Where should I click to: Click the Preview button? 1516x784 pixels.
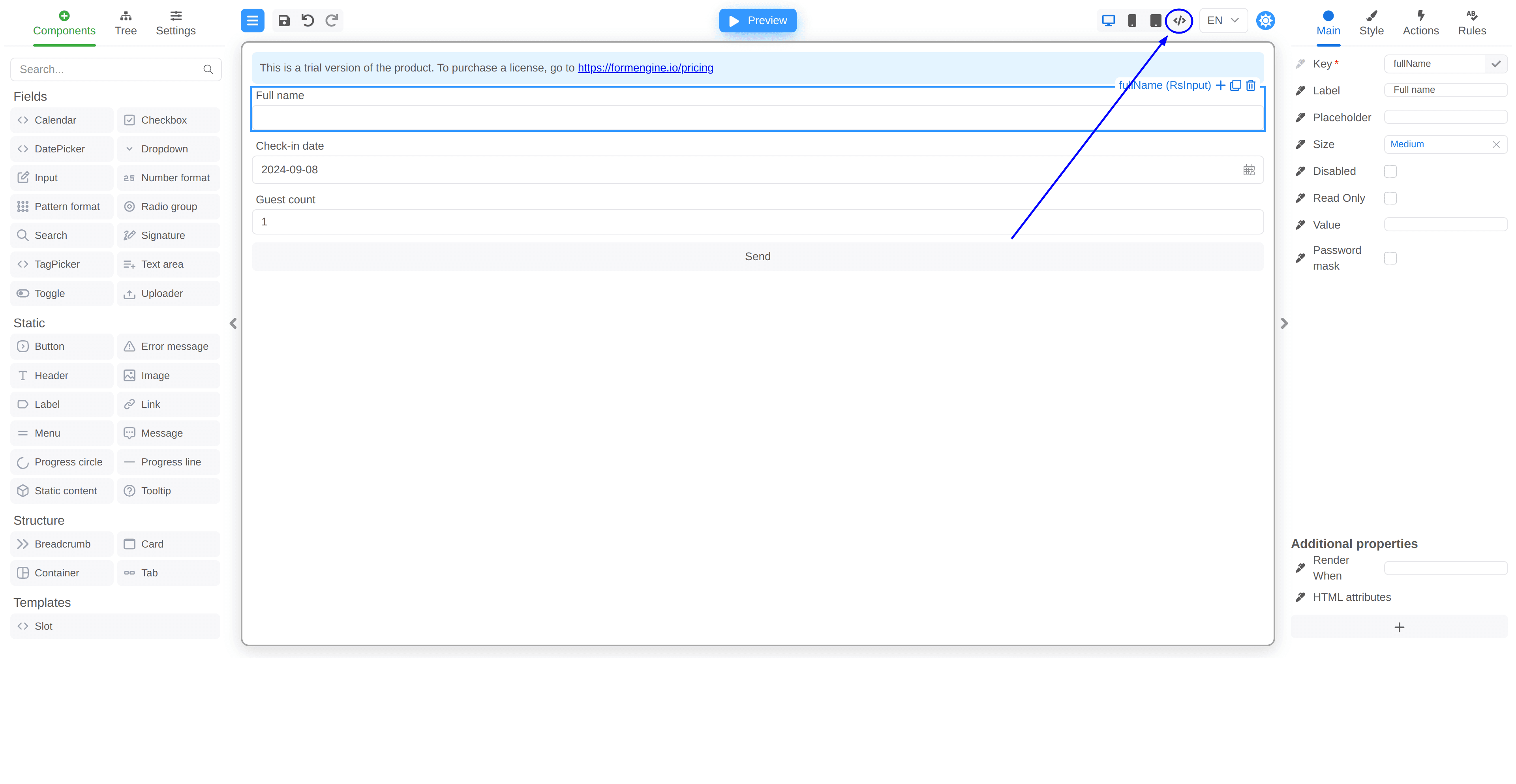pyautogui.click(x=758, y=20)
